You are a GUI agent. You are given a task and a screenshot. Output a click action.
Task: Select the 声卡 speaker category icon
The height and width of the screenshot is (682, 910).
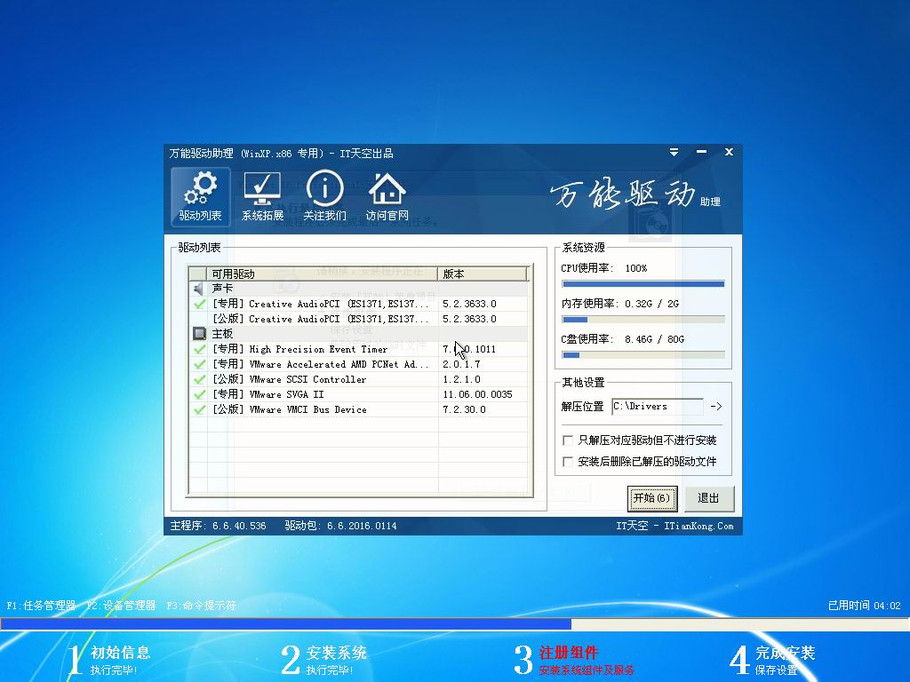[x=198, y=288]
